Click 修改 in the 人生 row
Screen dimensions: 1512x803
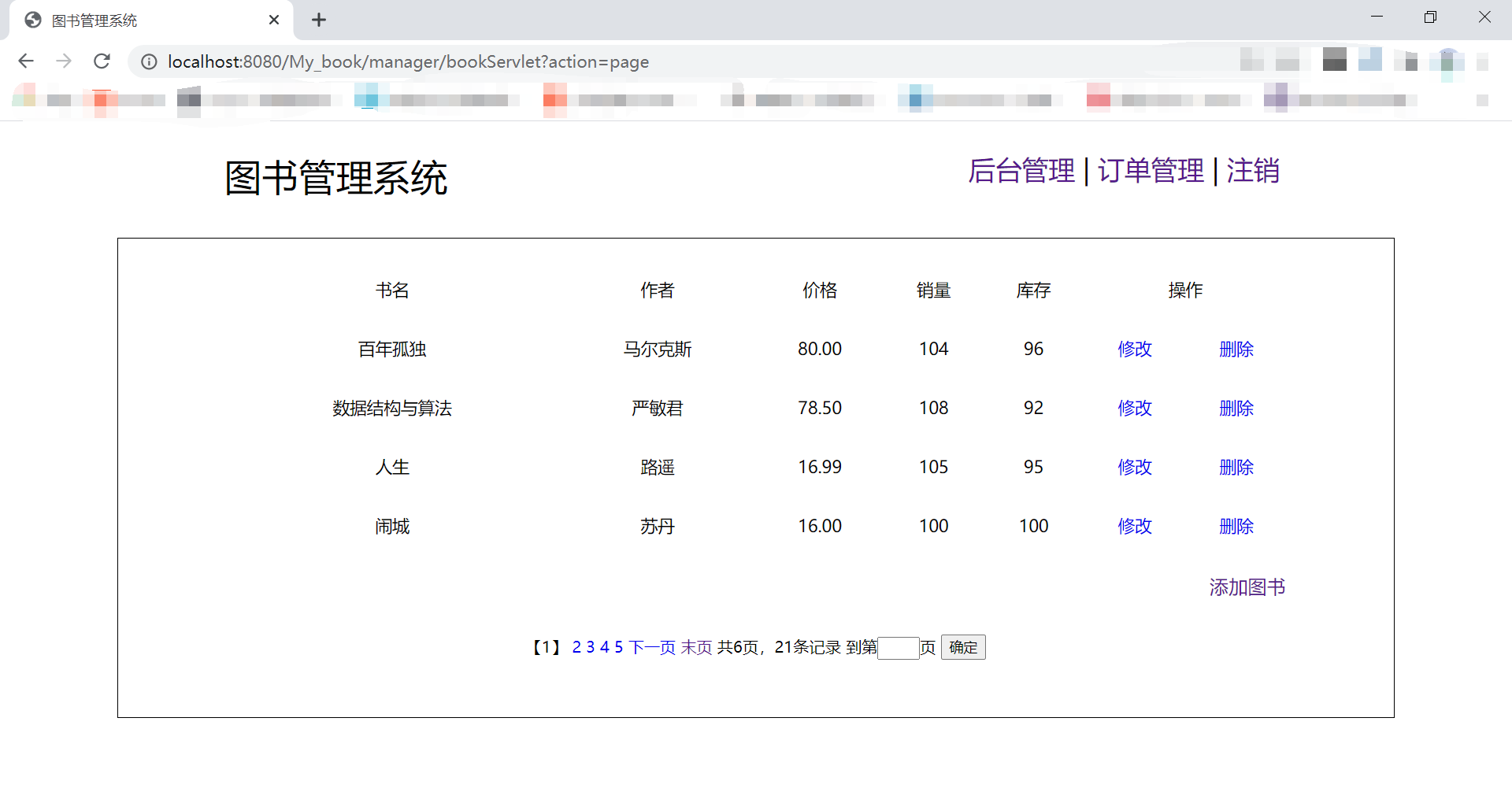tap(1135, 467)
